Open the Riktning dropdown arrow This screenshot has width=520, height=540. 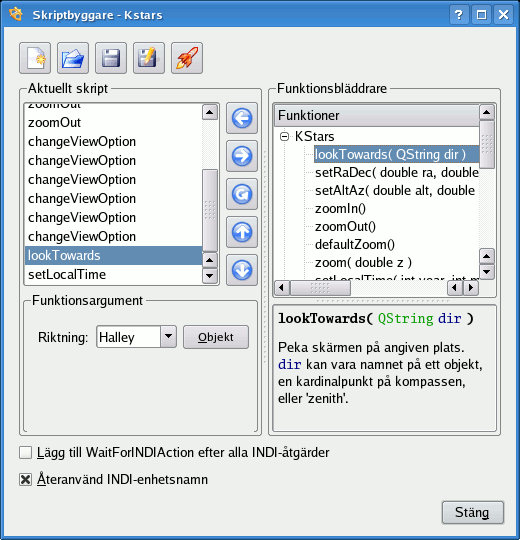(x=168, y=336)
